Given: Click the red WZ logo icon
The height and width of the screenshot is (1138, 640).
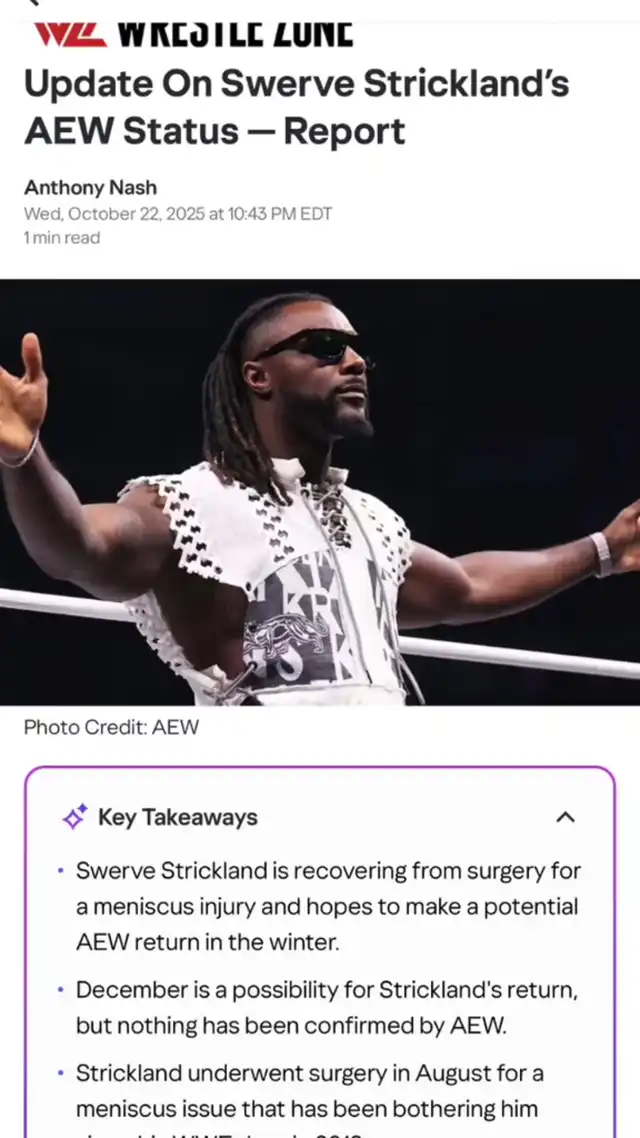Looking at the screenshot, I should (70, 34).
